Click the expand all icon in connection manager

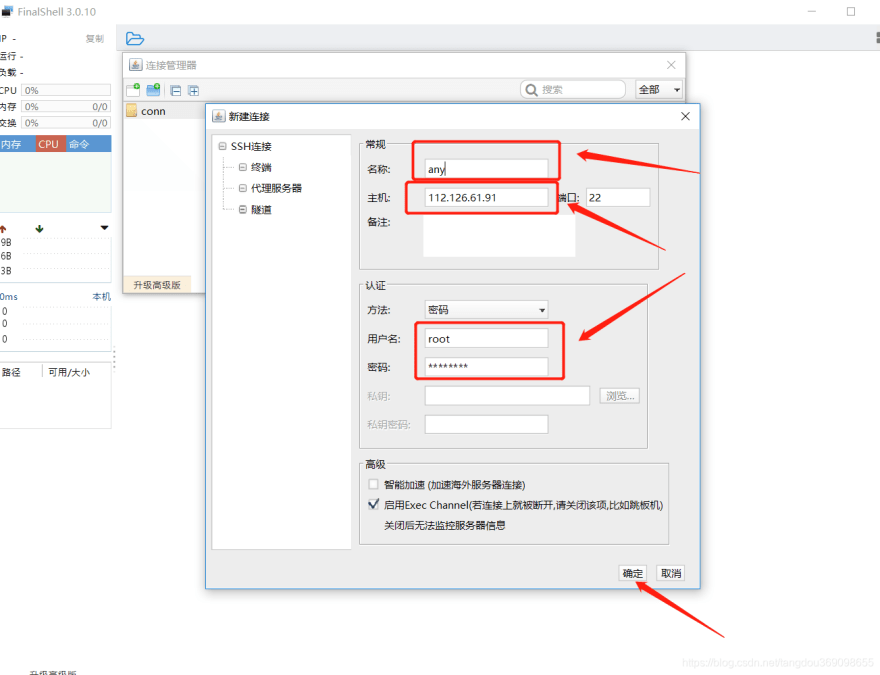[194, 90]
